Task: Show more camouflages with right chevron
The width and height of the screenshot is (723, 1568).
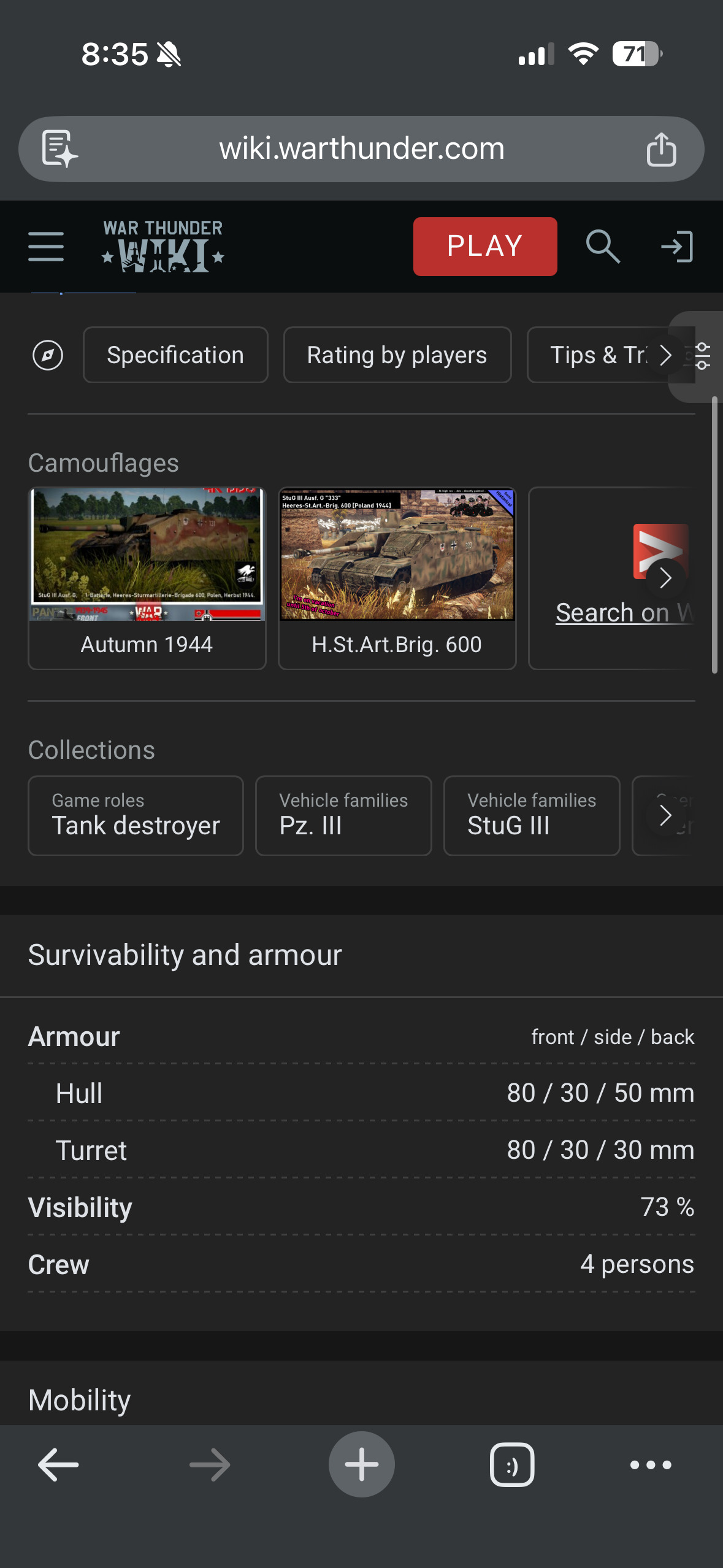Action: coord(665,578)
